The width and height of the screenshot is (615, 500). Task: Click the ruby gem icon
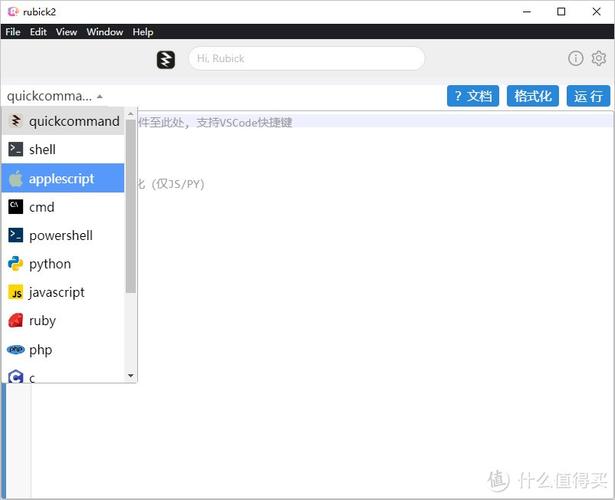point(16,320)
